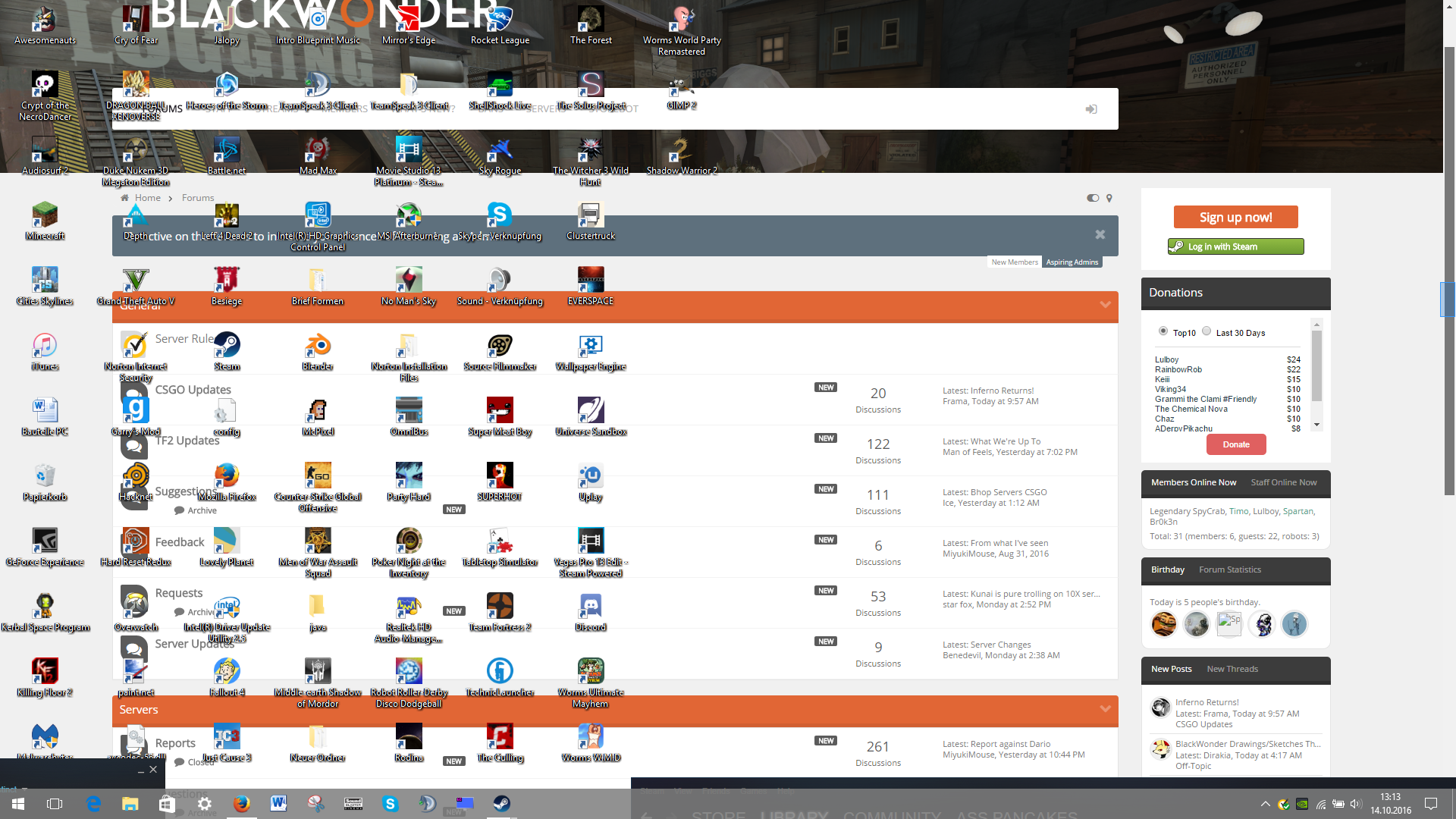Open Garry's Mod desktop shortcut
Screen dimensions: 1456x819
[x=136, y=416]
